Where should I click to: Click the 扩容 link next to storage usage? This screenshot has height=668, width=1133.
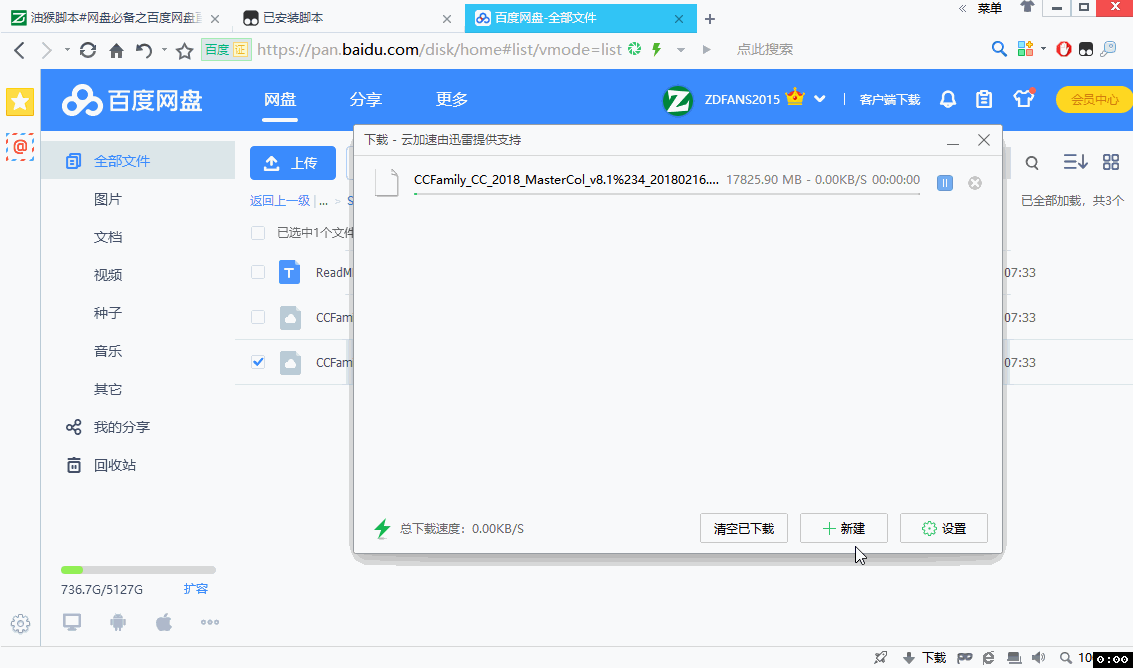point(196,589)
